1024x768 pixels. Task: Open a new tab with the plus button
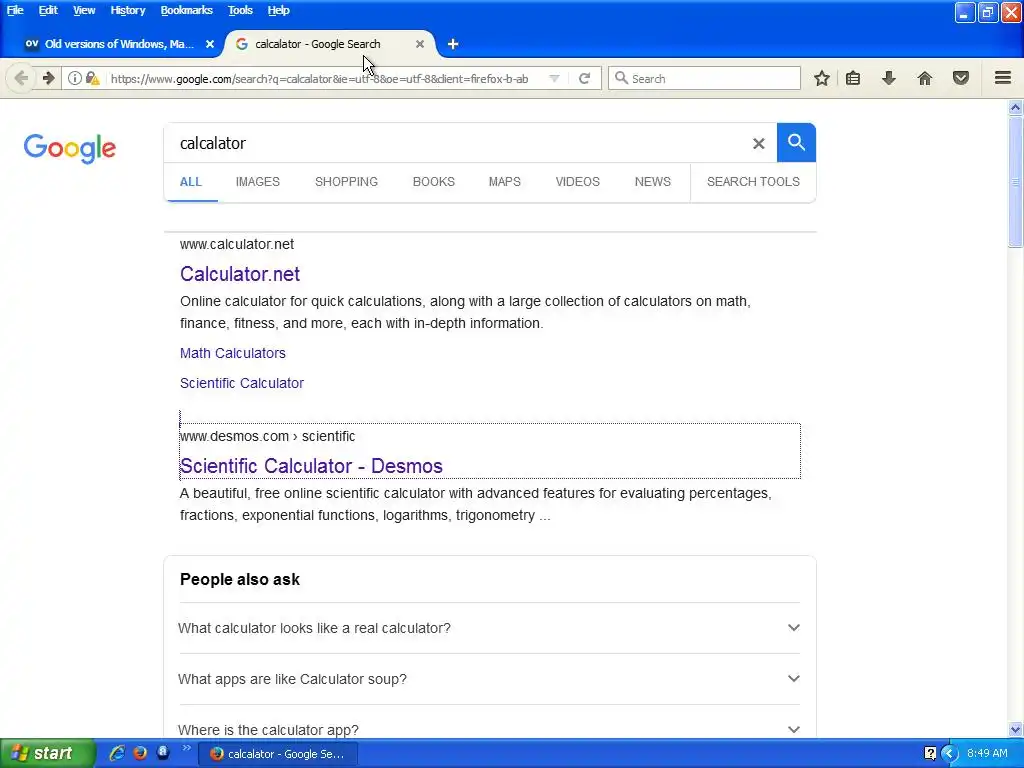click(x=453, y=44)
